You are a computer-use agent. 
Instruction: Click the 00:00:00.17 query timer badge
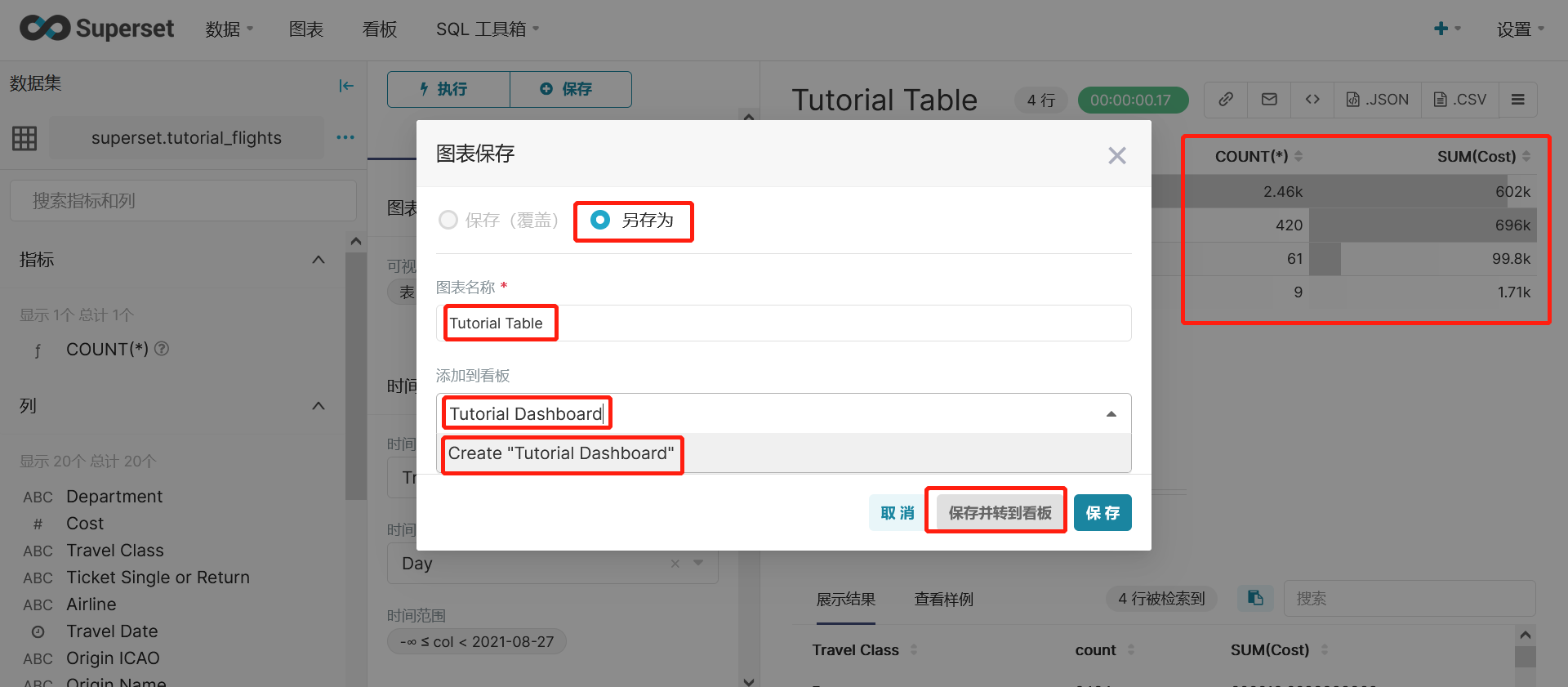(1133, 100)
